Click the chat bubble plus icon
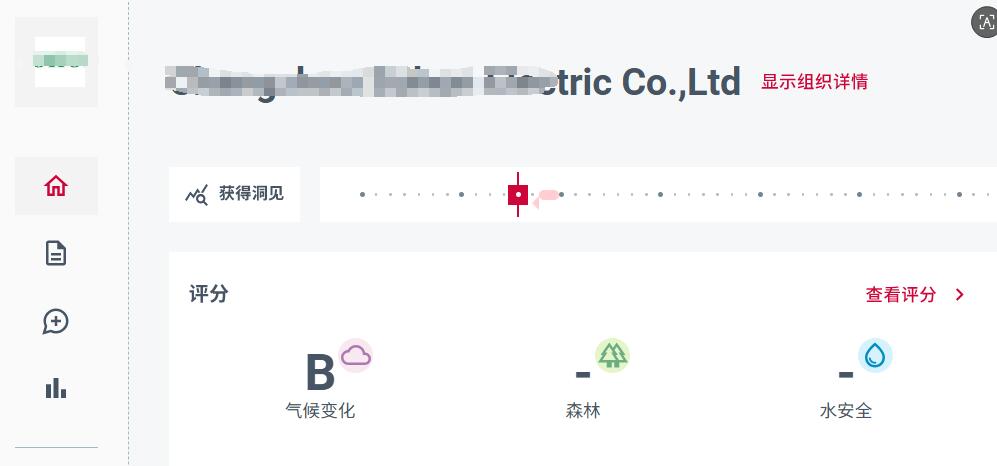Viewport: 997px width, 466px height. [x=56, y=321]
